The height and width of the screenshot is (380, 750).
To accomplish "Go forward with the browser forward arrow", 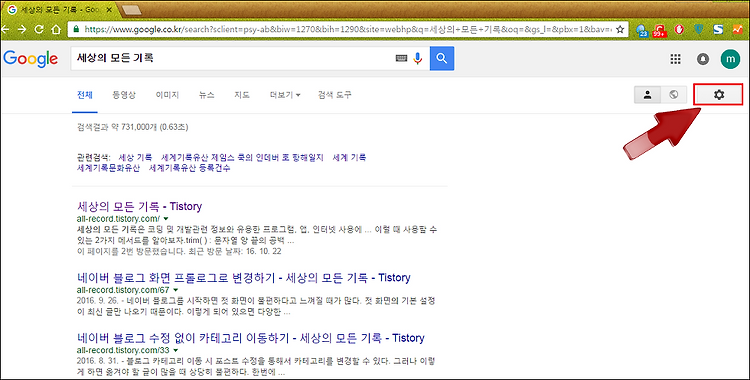I will tap(22, 29).
